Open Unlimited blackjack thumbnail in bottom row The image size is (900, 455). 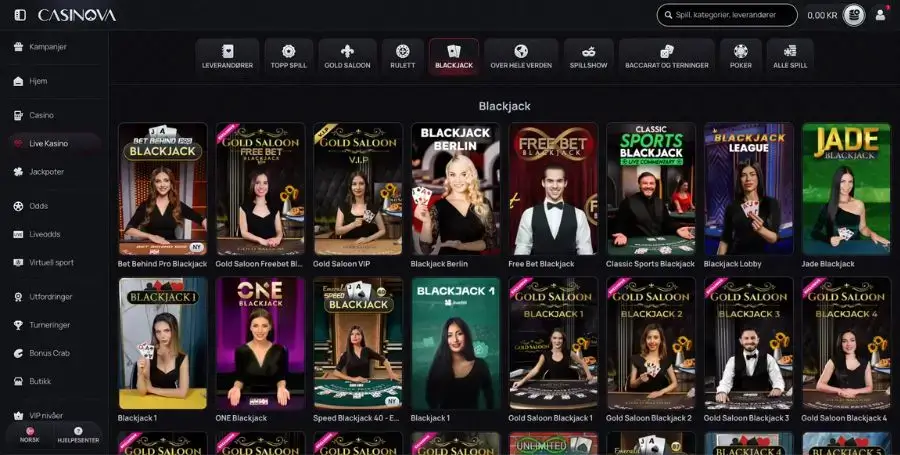point(553,444)
